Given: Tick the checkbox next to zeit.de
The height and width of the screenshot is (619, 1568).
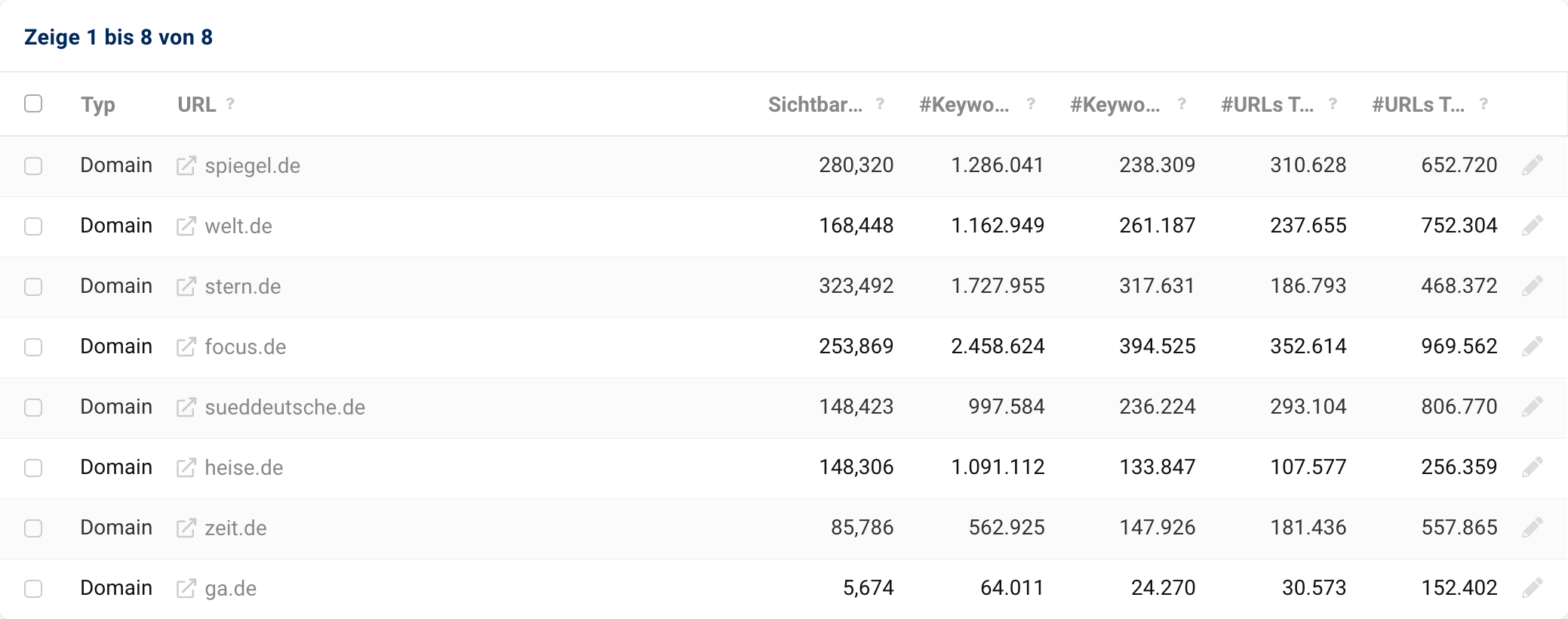Looking at the screenshot, I should point(33,528).
